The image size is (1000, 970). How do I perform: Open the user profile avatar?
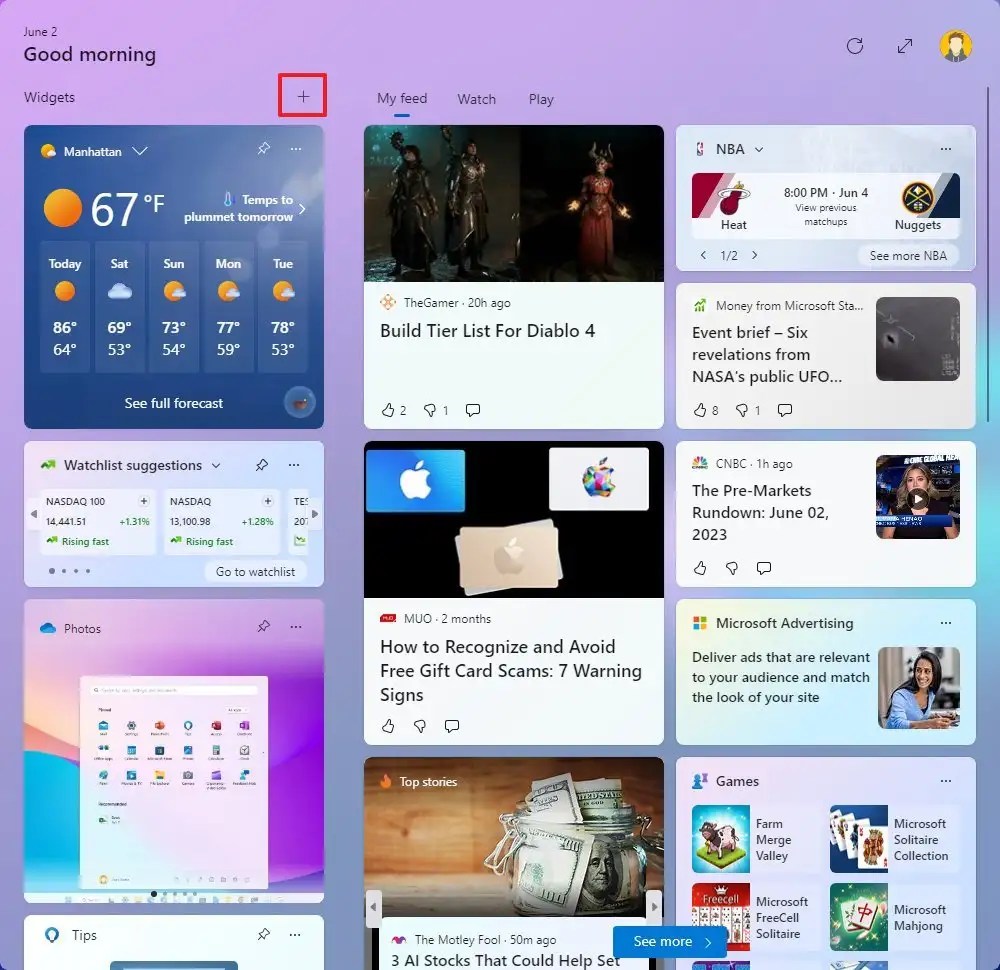(955, 46)
